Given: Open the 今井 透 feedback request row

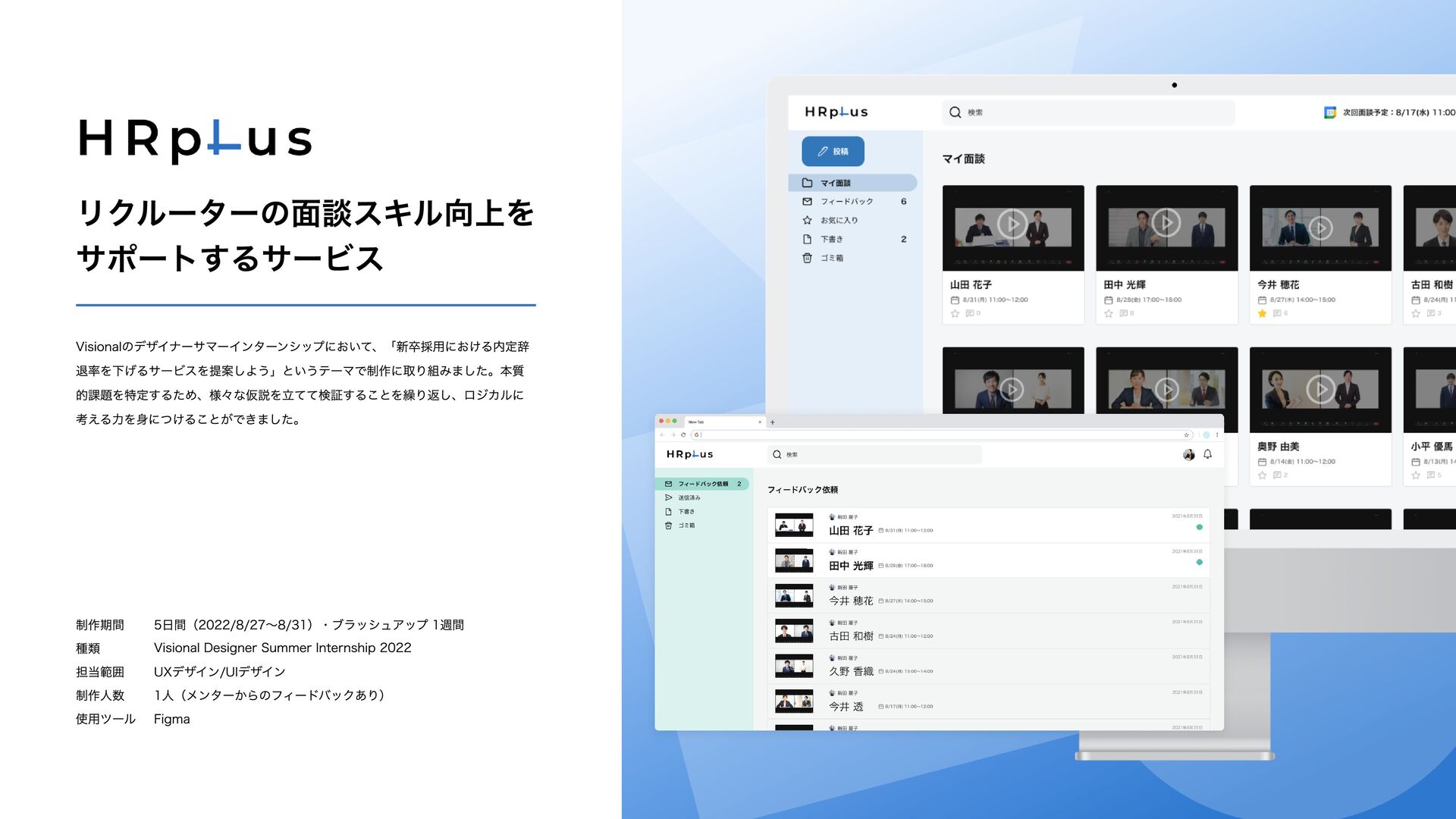Looking at the screenshot, I should (x=988, y=701).
